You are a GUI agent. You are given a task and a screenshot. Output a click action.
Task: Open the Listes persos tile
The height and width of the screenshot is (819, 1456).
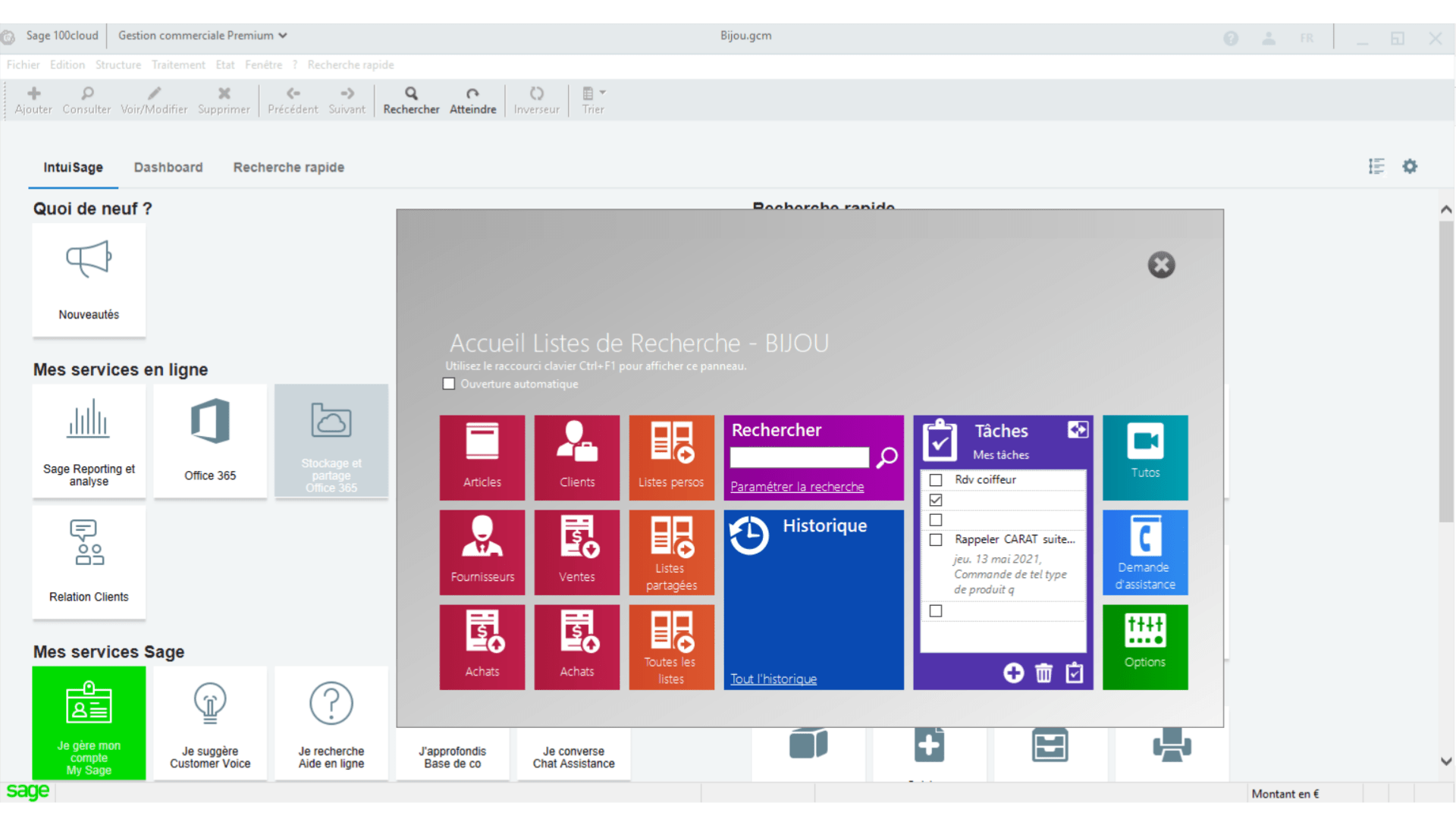pos(672,457)
